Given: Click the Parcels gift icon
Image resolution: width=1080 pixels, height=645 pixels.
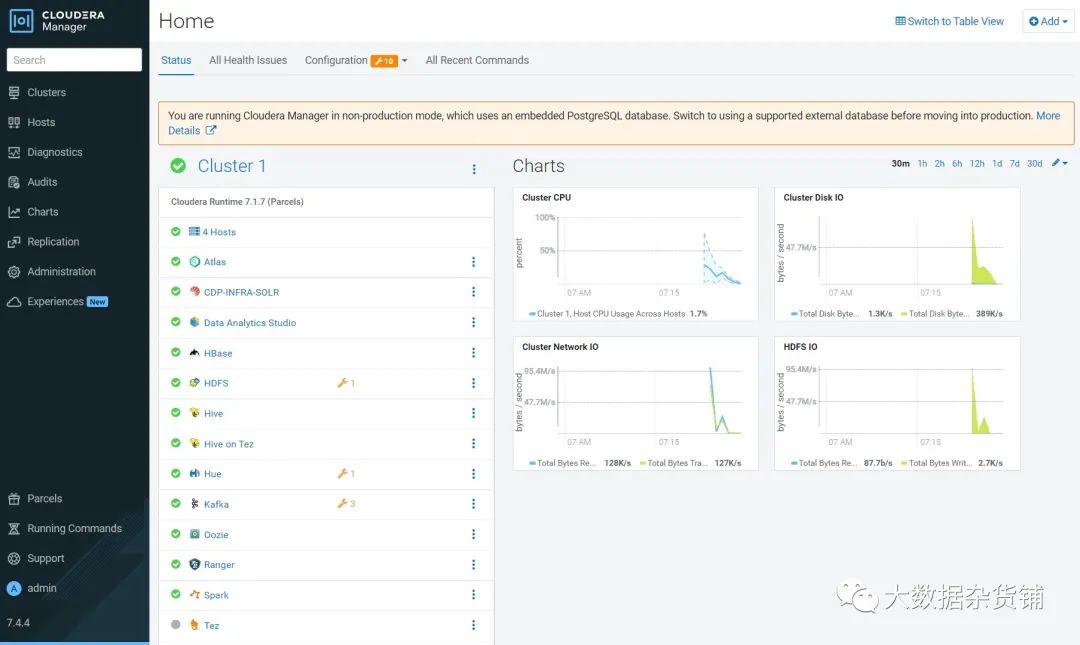Looking at the screenshot, I should coord(14,499).
